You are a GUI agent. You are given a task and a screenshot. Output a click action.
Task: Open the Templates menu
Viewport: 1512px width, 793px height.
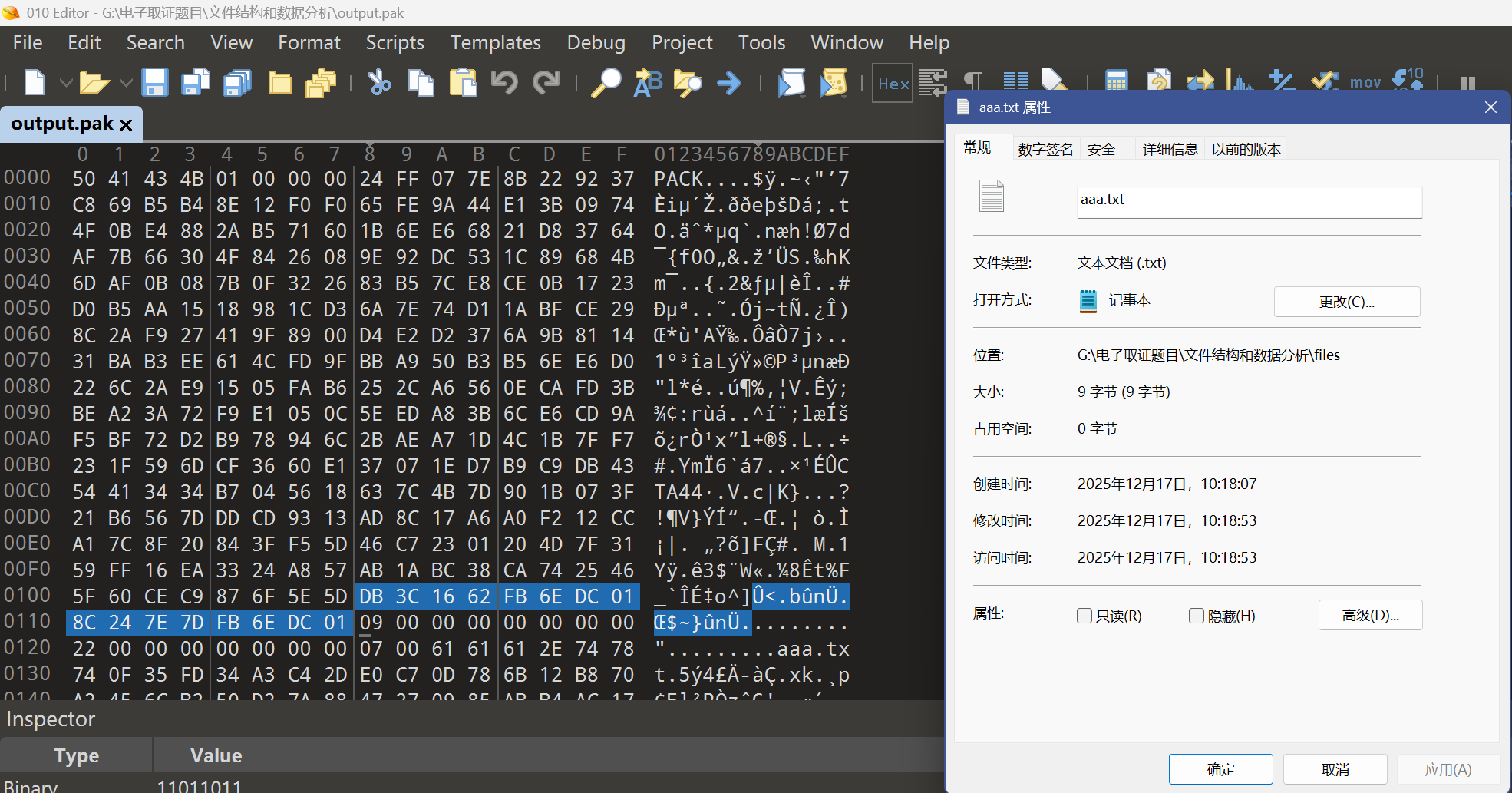coord(495,42)
